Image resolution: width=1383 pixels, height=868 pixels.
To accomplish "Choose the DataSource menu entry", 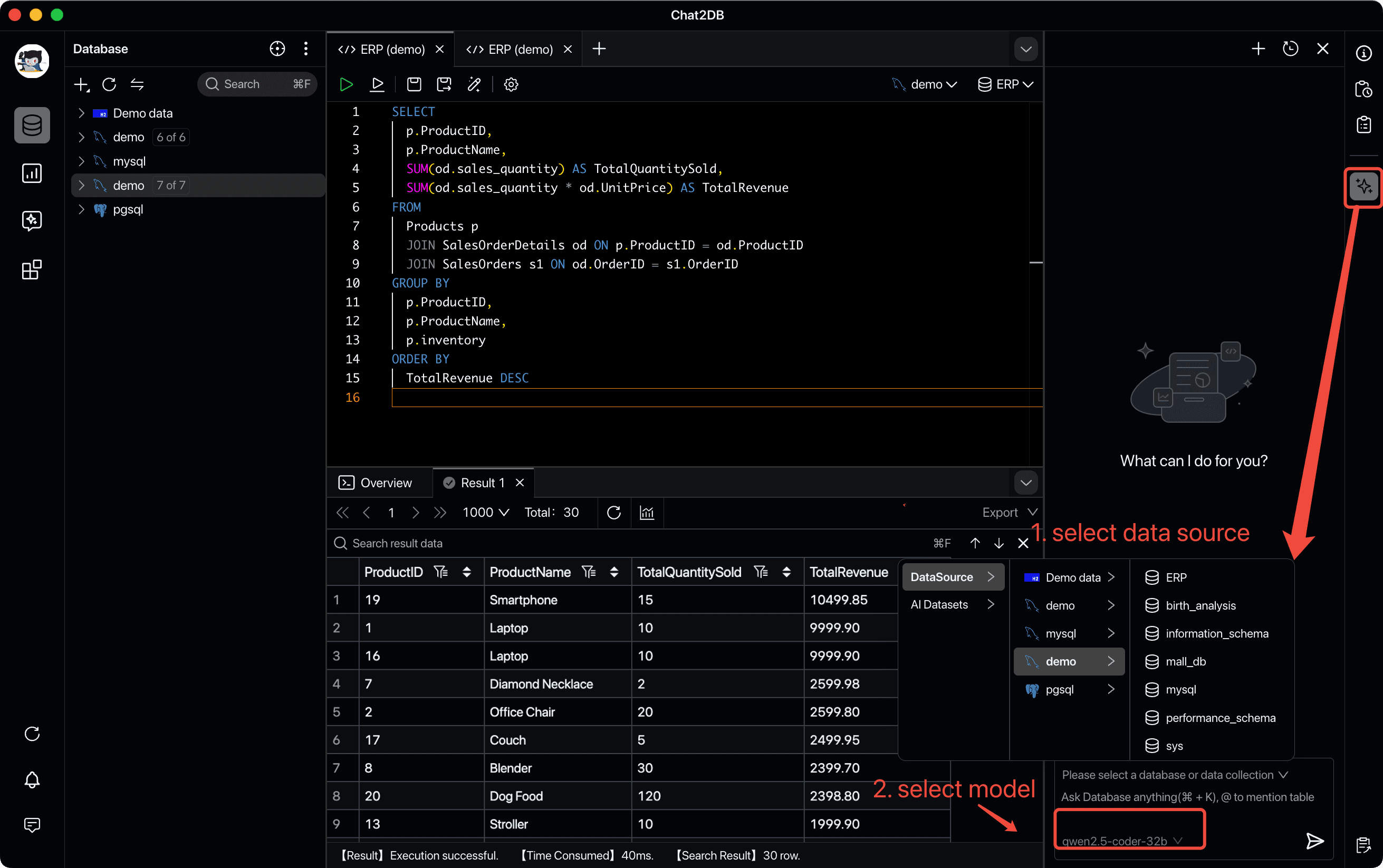I will click(953, 577).
